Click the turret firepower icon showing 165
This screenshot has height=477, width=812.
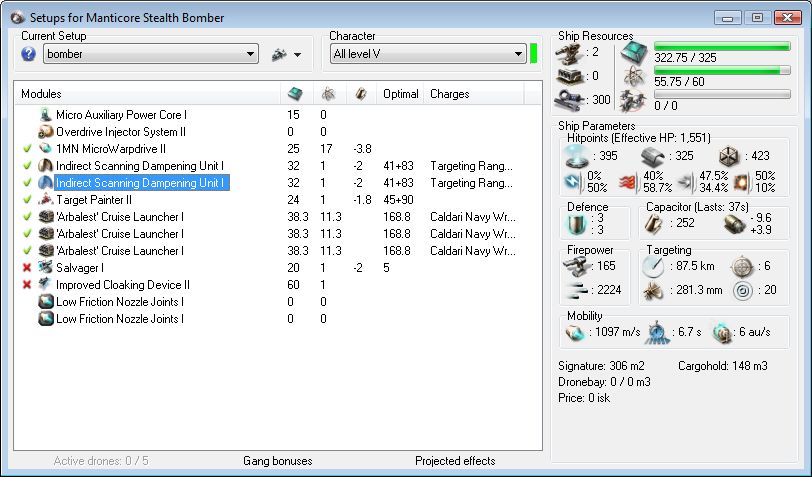576,266
